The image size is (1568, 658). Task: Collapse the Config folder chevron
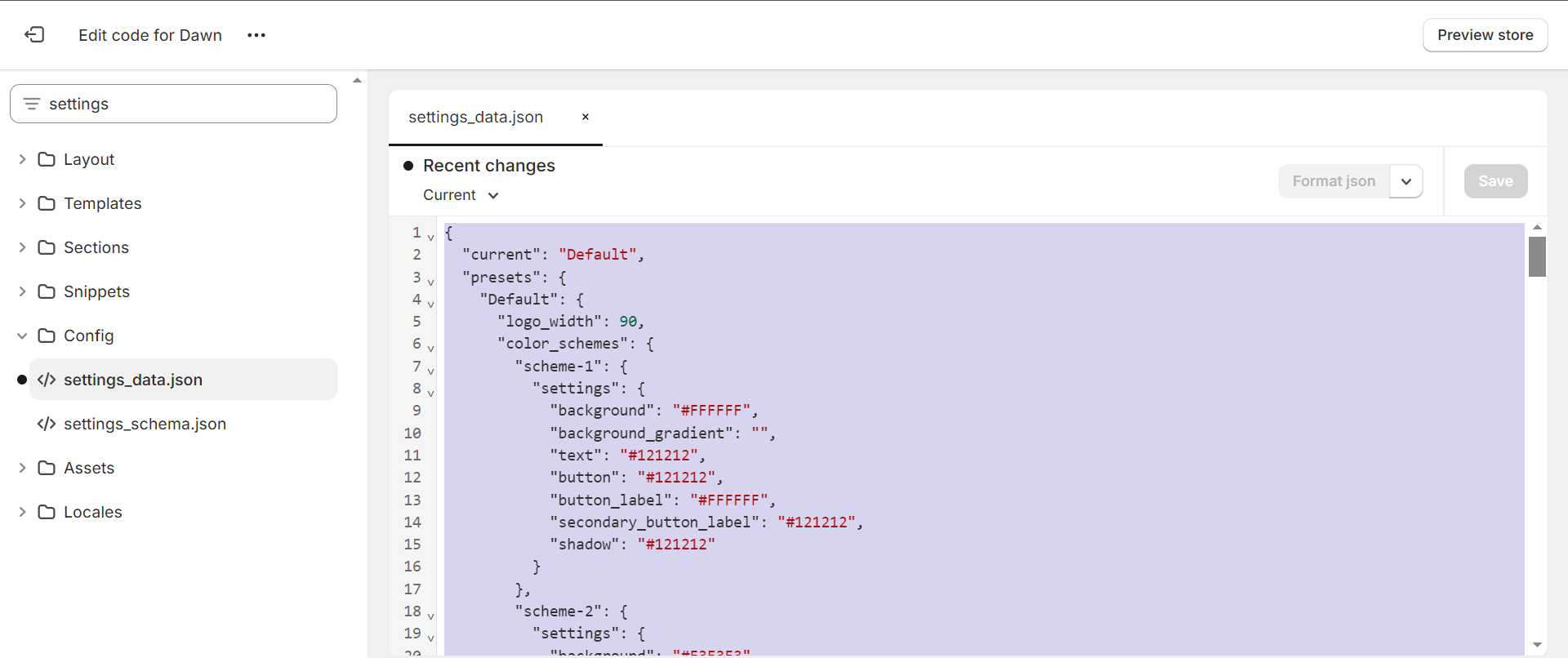[22, 336]
